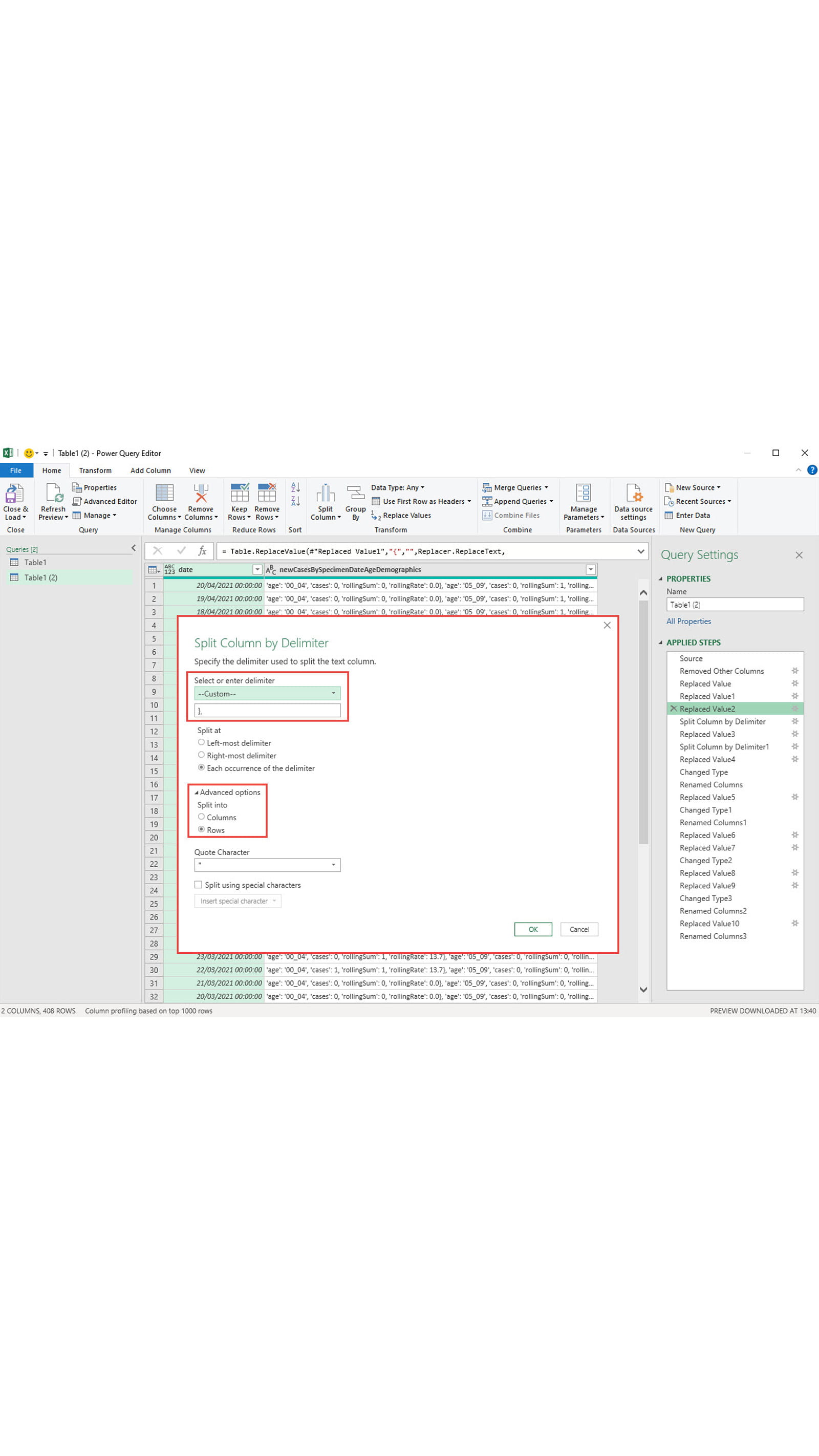Choose Columns under Split into

tap(201, 817)
